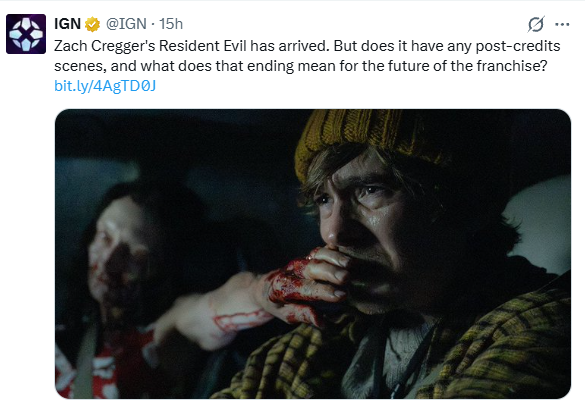Open the three-dot more options menu

pos(562,25)
